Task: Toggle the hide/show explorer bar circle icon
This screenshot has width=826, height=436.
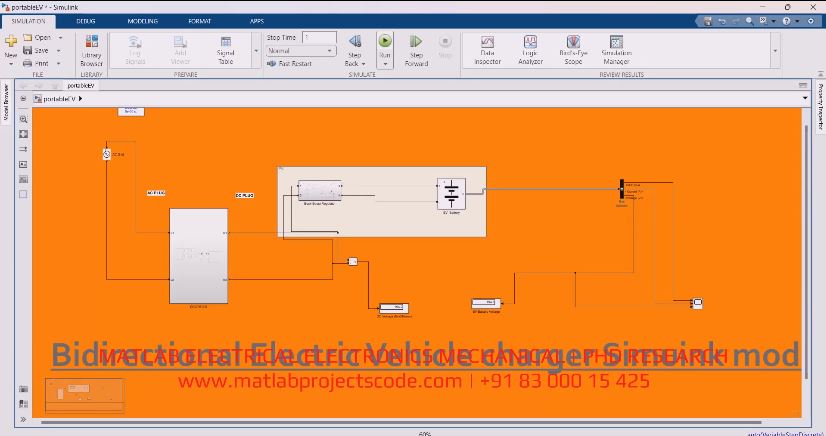Action: pyautogui.click(x=23, y=99)
